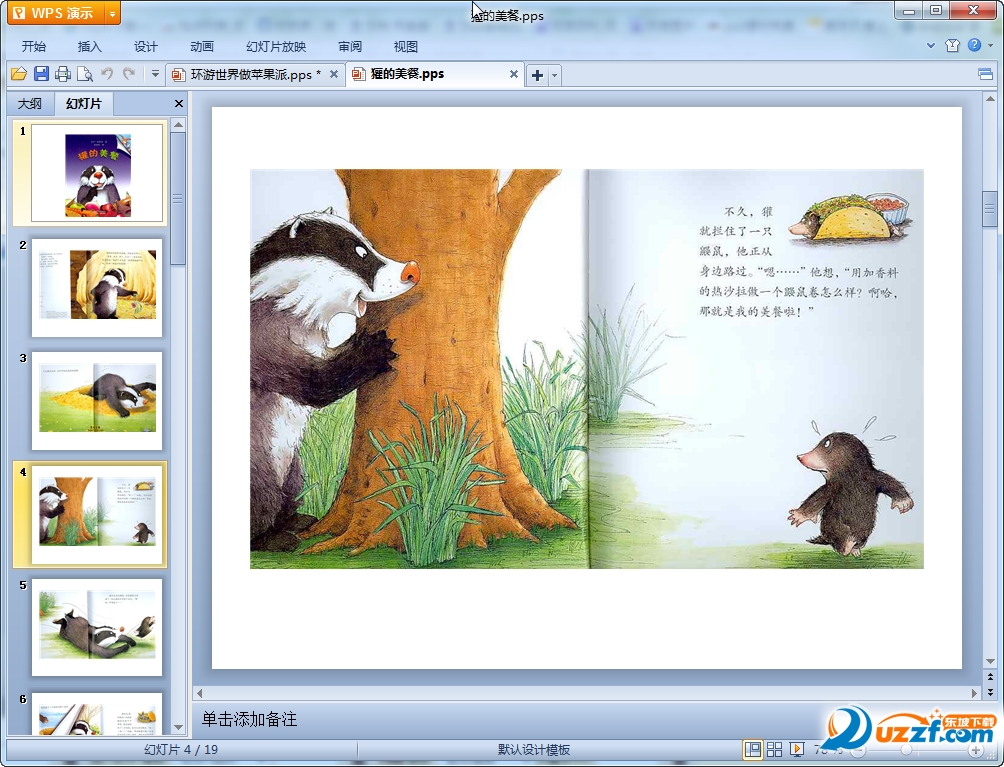Click the horizontal scrollbar right arrow

975,693
